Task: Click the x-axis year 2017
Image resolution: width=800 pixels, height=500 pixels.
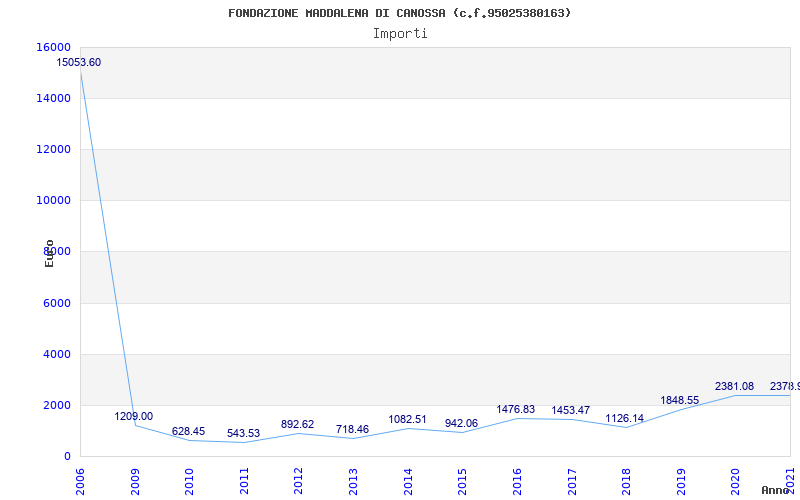Action: point(571,481)
